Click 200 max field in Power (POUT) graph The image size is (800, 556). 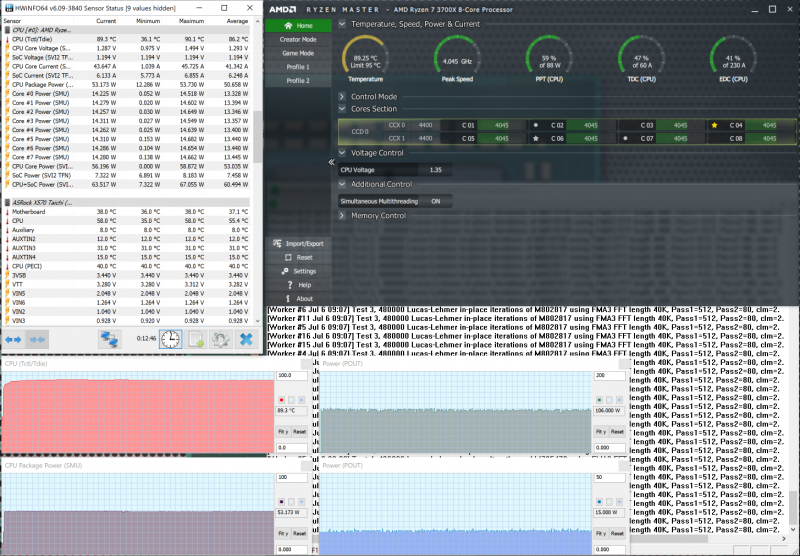610,376
